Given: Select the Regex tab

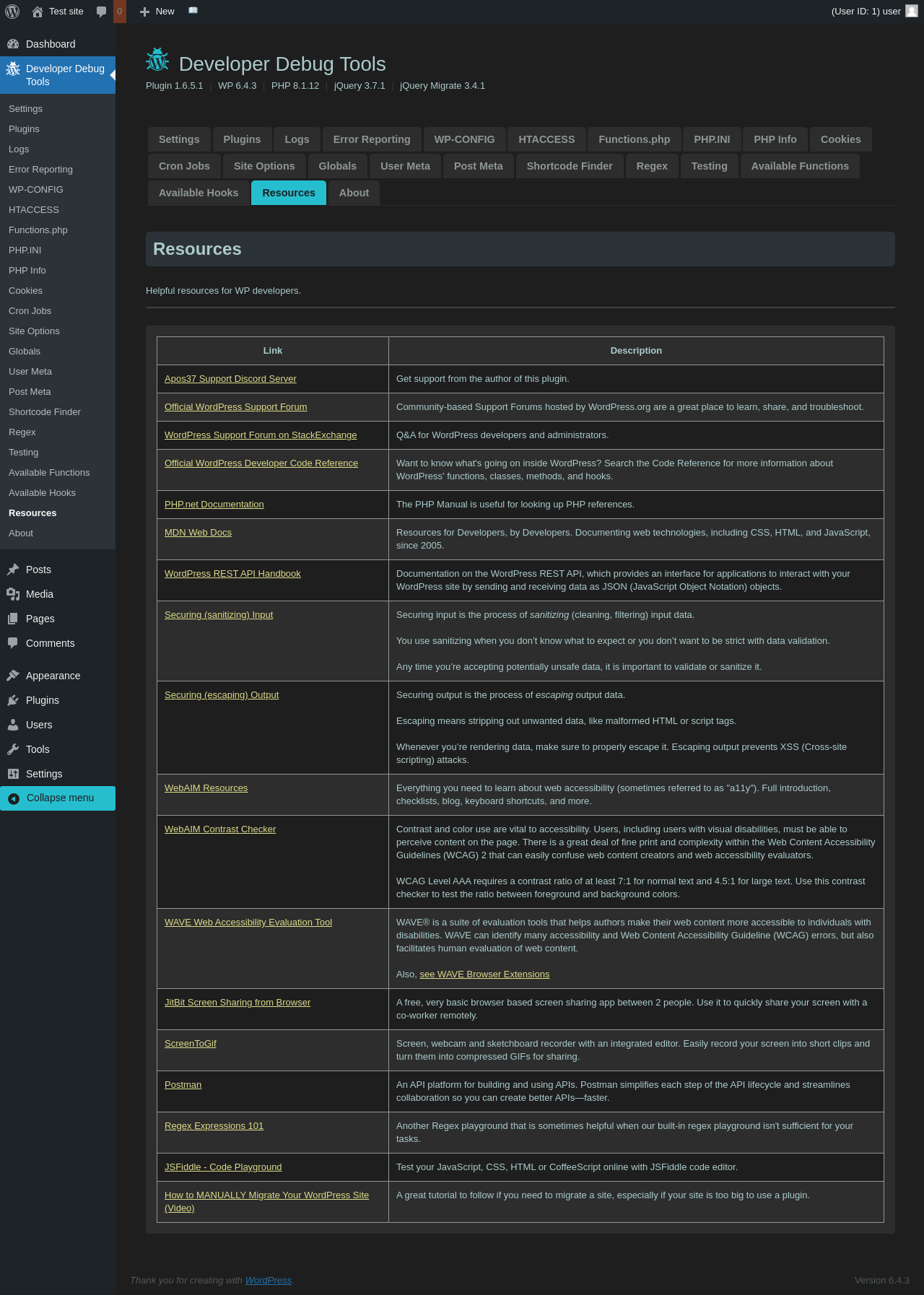Looking at the screenshot, I should point(652,166).
